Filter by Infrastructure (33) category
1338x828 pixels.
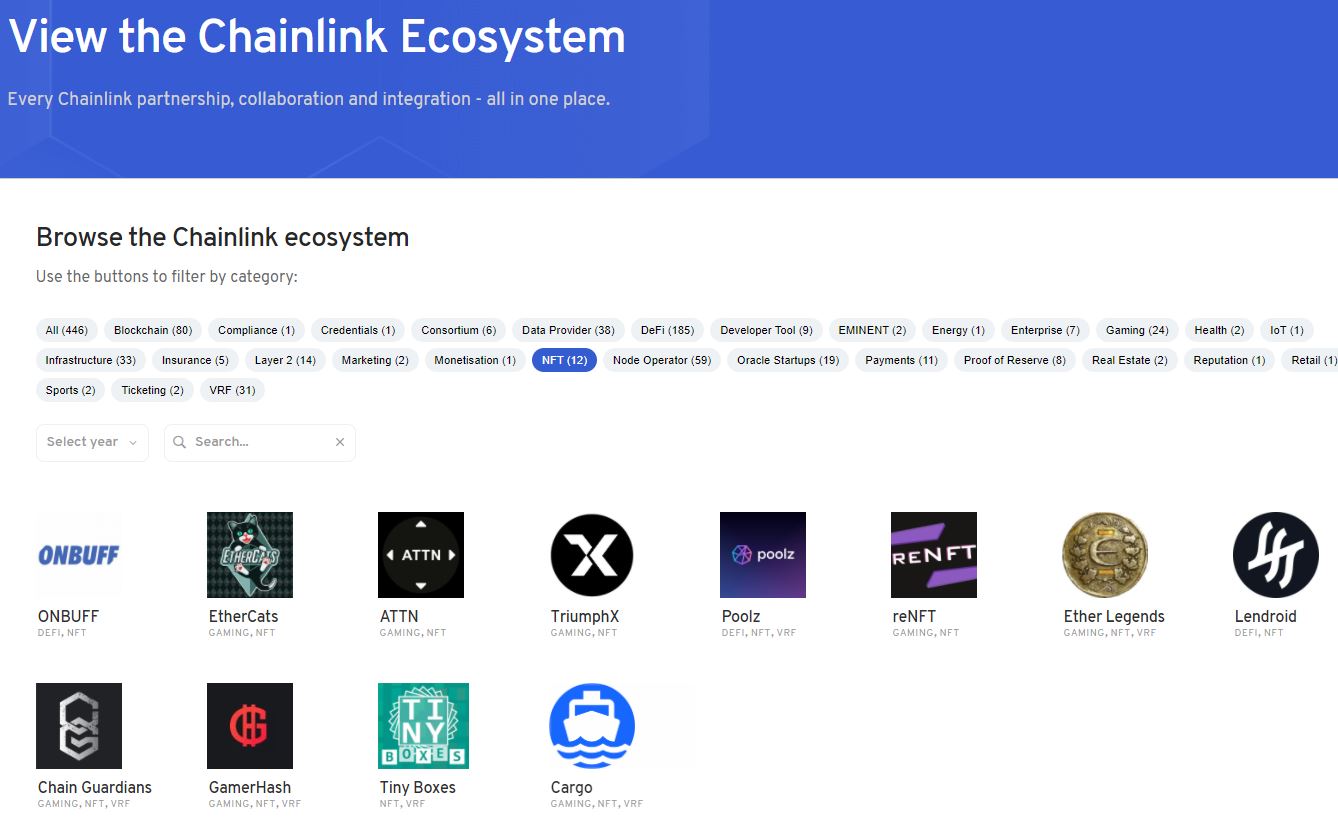[x=91, y=360]
